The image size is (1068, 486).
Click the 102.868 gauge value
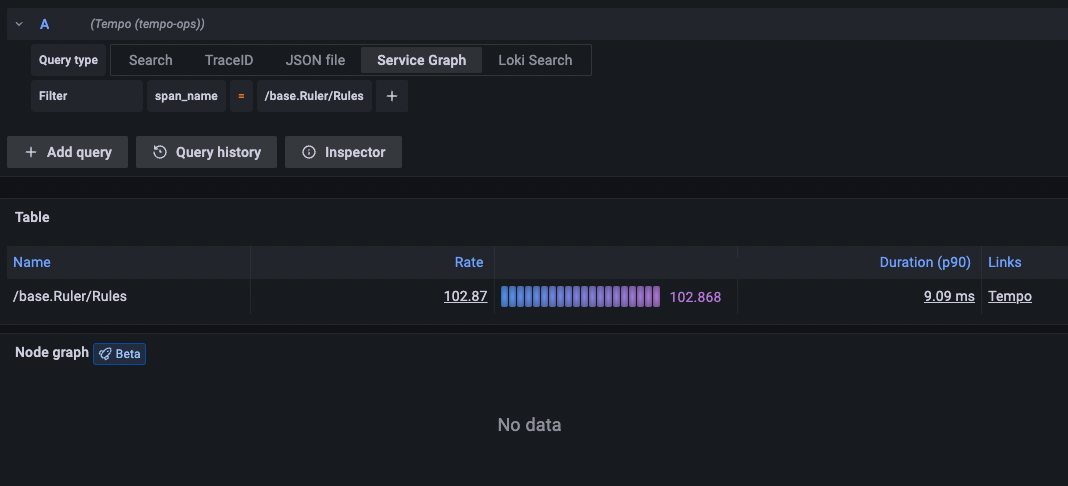695,297
